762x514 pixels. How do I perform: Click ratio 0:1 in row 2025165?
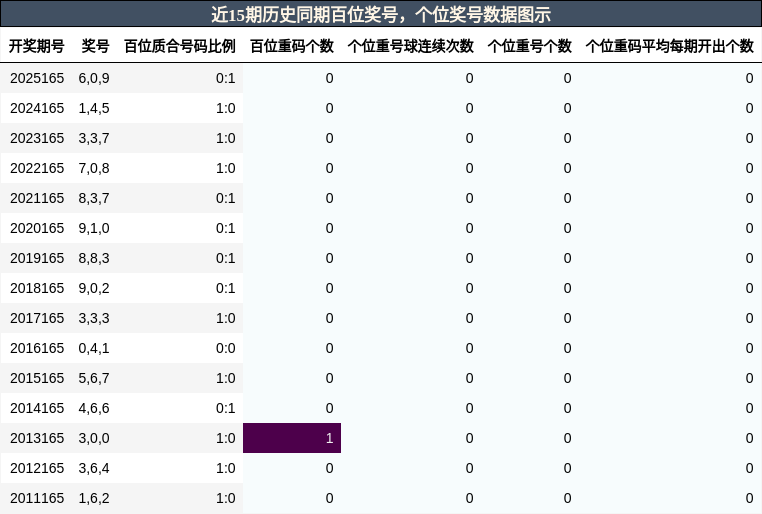click(225, 78)
